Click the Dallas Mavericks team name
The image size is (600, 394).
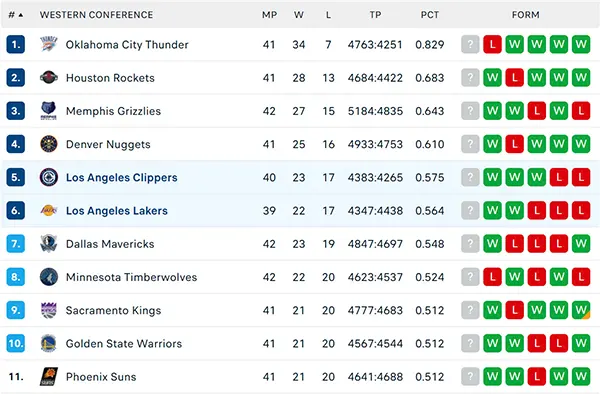pos(110,244)
